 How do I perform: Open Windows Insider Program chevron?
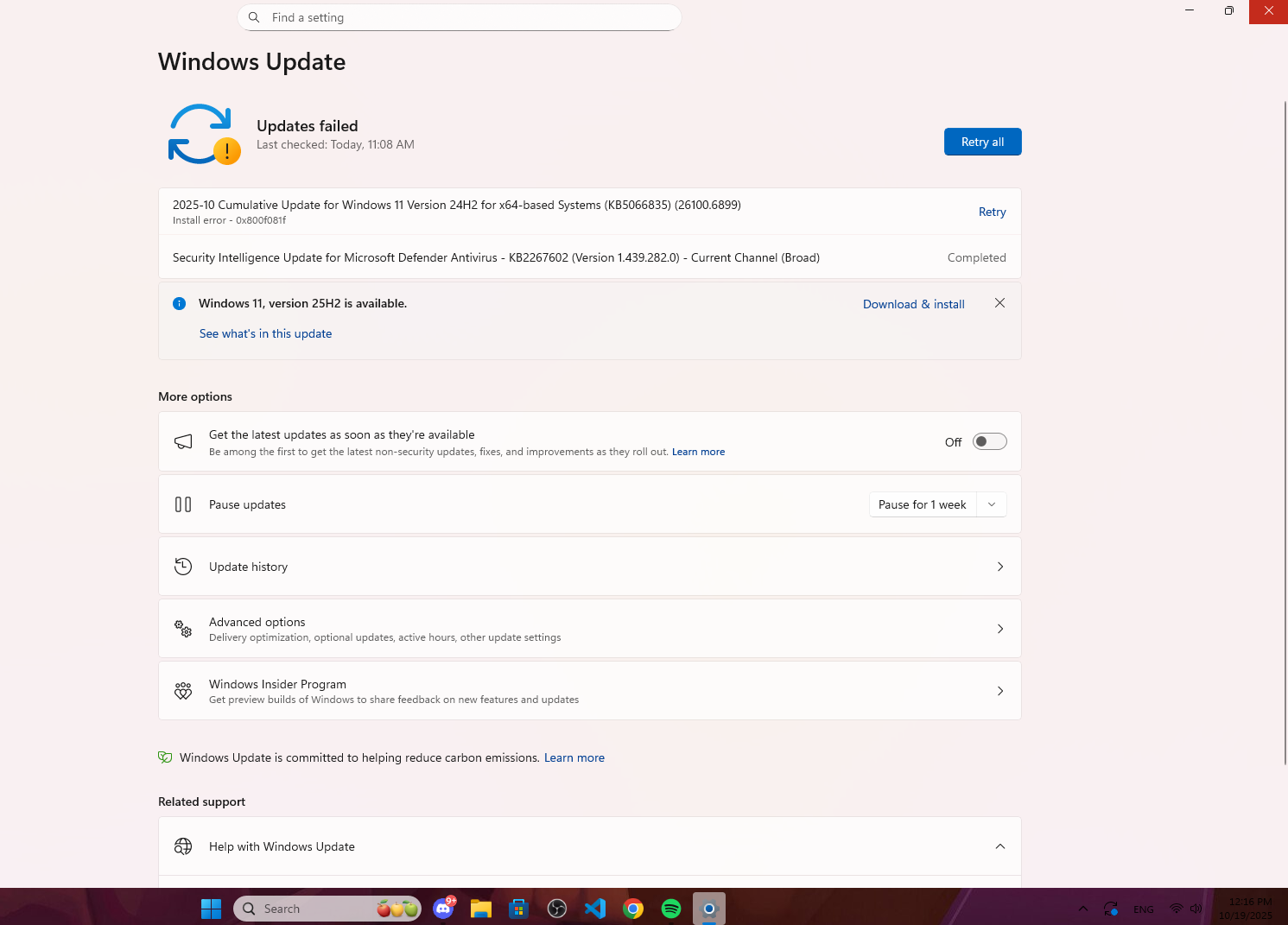point(1000,691)
